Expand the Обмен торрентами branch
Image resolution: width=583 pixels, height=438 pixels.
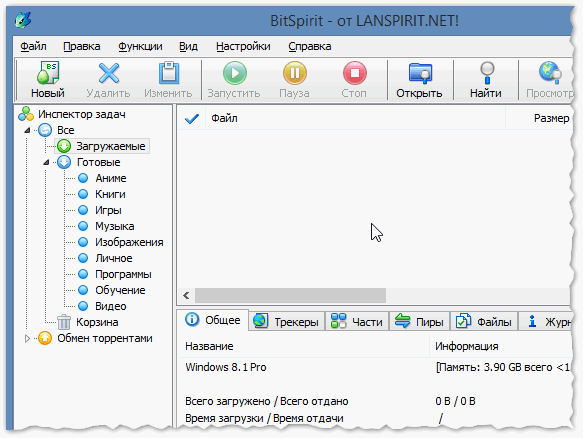click(27, 338)
